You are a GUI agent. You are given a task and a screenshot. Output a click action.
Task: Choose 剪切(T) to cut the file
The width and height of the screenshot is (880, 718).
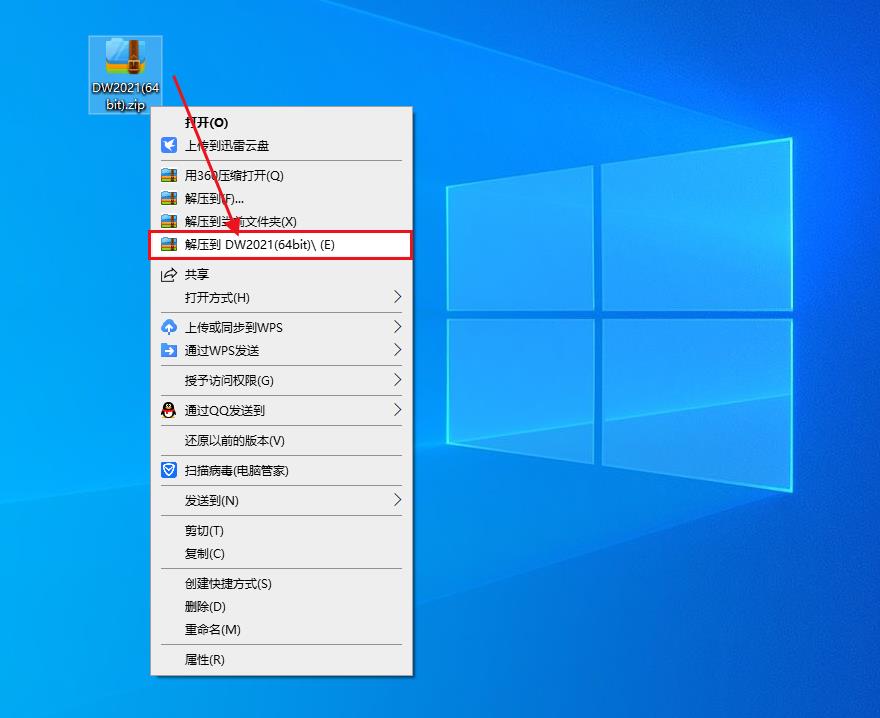[x=282, y=531]
